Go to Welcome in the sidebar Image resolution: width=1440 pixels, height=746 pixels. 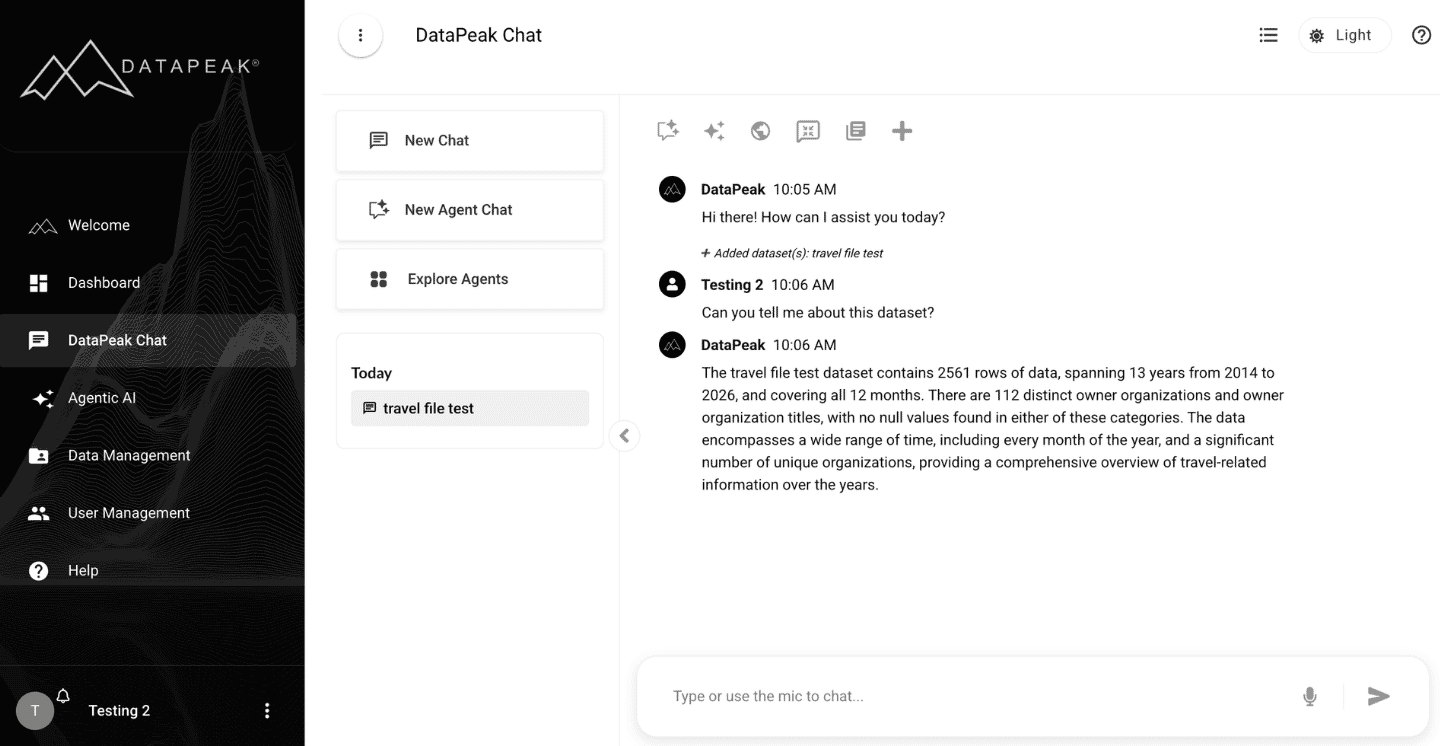click(x=148, y=226)
